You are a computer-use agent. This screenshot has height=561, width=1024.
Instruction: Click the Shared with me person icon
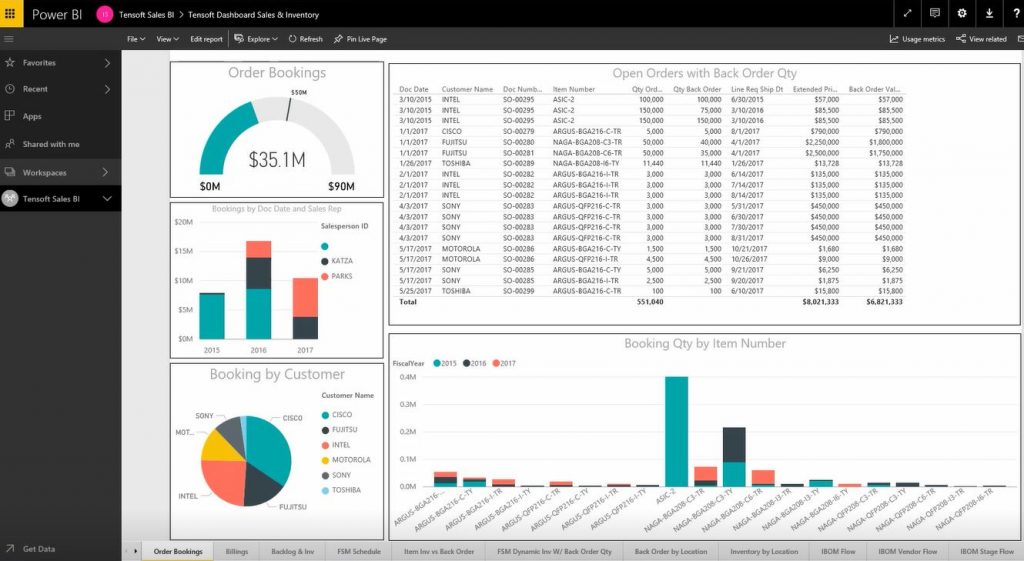coord(10,144)
